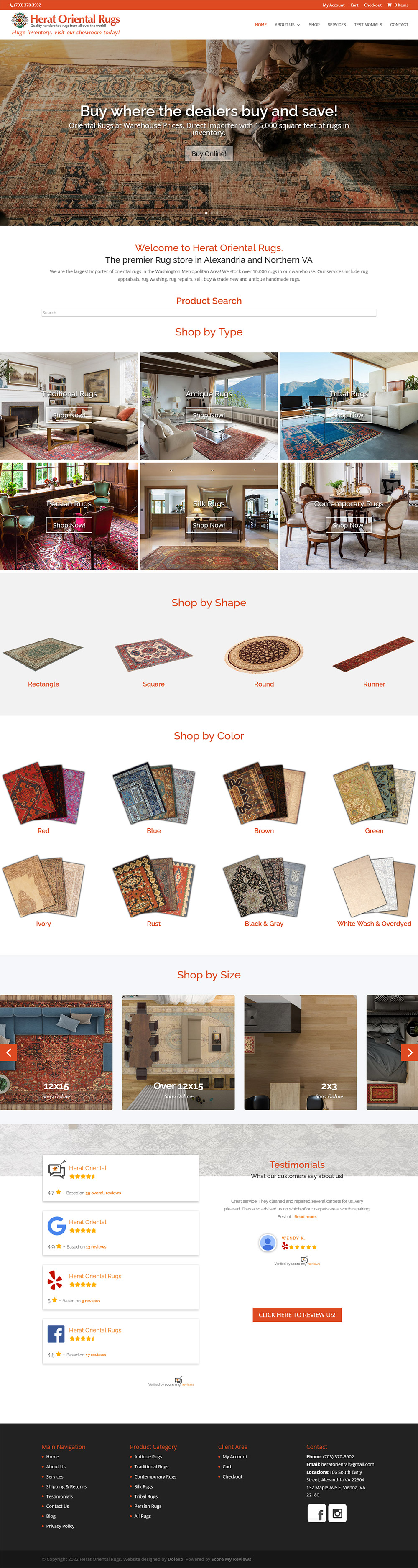Open the Services menu item
418x1568 pixels.
[336, 25]
